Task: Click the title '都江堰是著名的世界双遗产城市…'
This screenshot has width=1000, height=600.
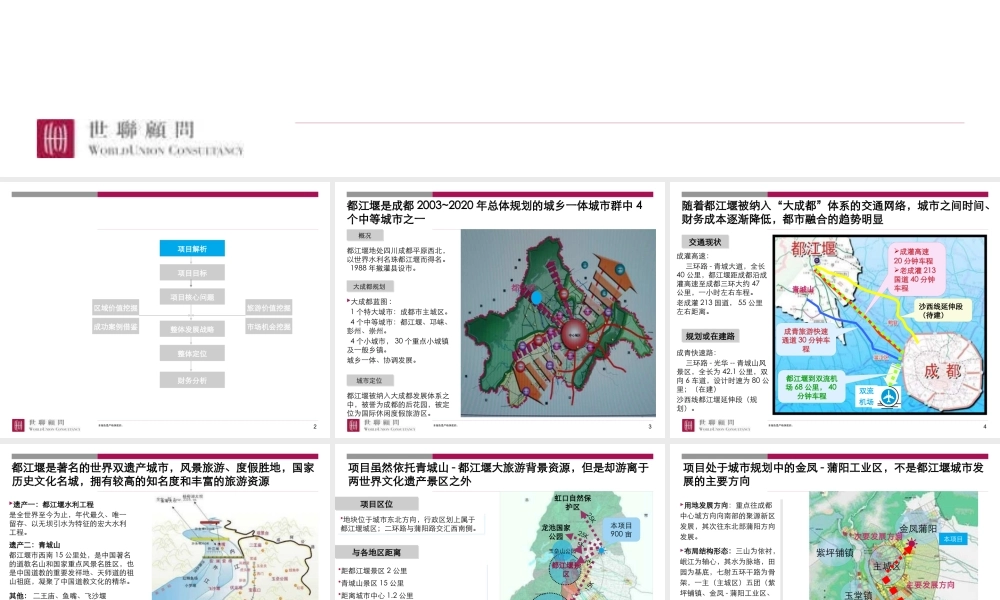Action: click(163, 474)
